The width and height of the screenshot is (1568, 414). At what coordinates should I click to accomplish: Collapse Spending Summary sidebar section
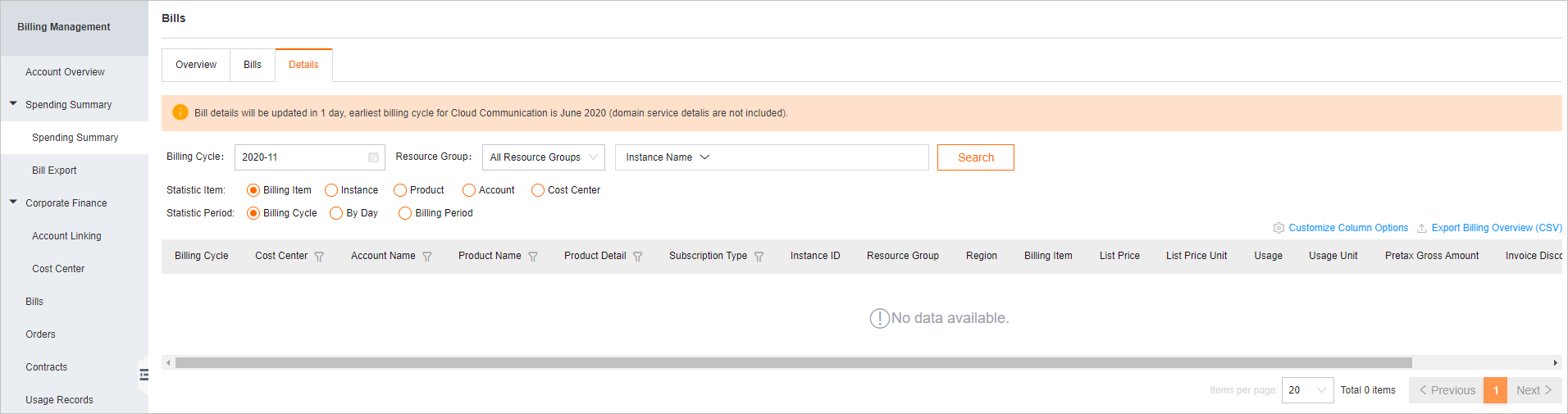point(13,104)
